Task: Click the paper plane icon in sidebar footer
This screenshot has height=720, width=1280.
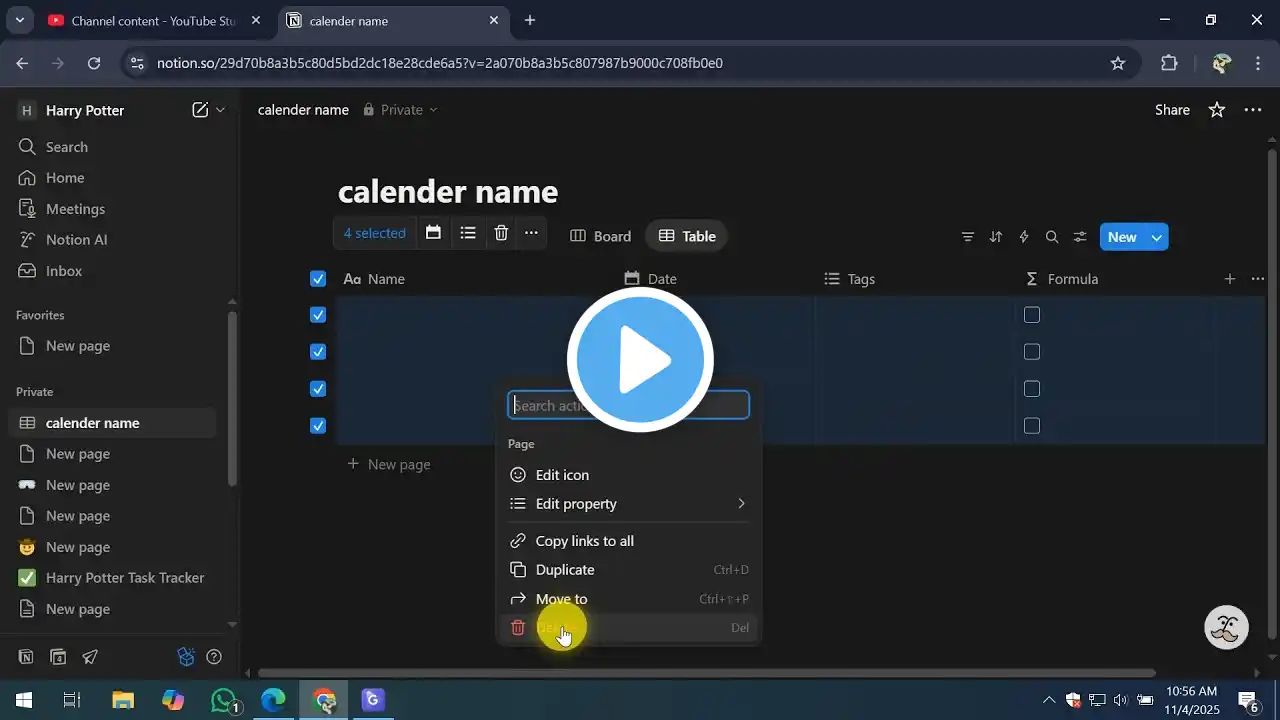Action: point(90,657)
